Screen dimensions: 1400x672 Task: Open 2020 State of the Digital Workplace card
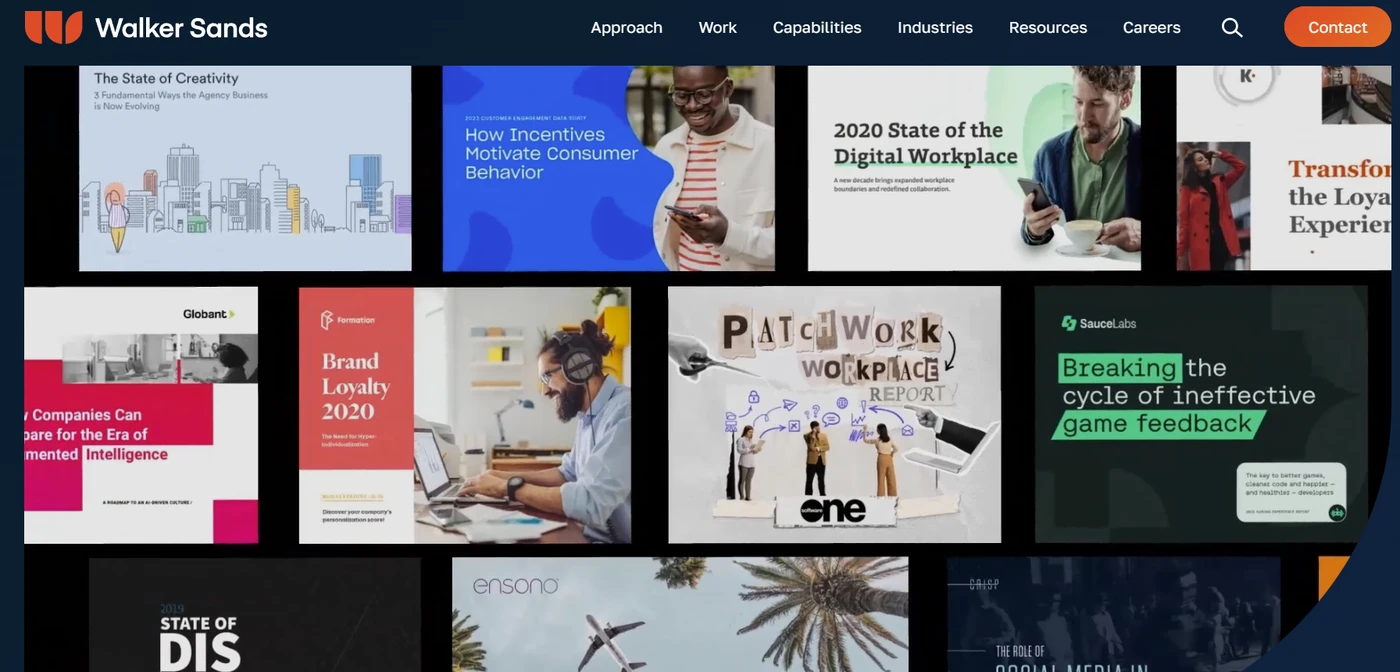coord(974,168)
